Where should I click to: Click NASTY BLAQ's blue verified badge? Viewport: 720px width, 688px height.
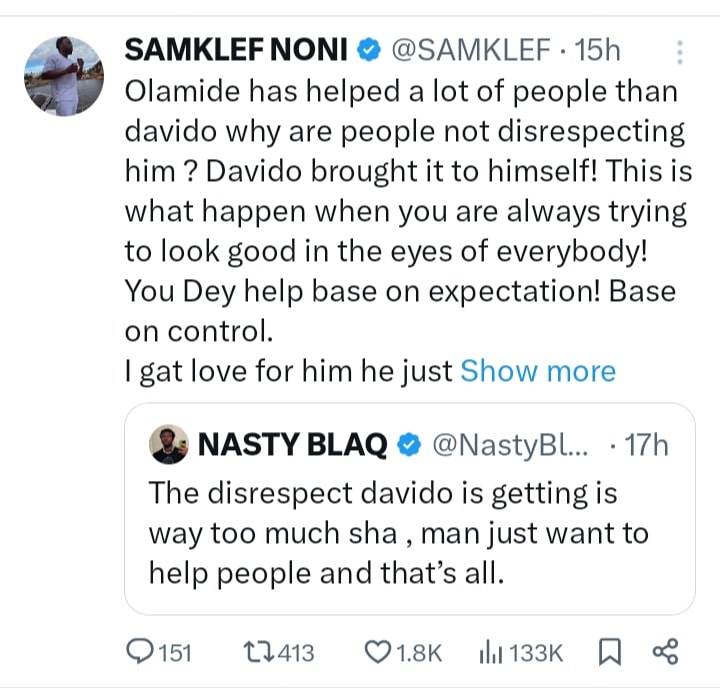point(408,445)
